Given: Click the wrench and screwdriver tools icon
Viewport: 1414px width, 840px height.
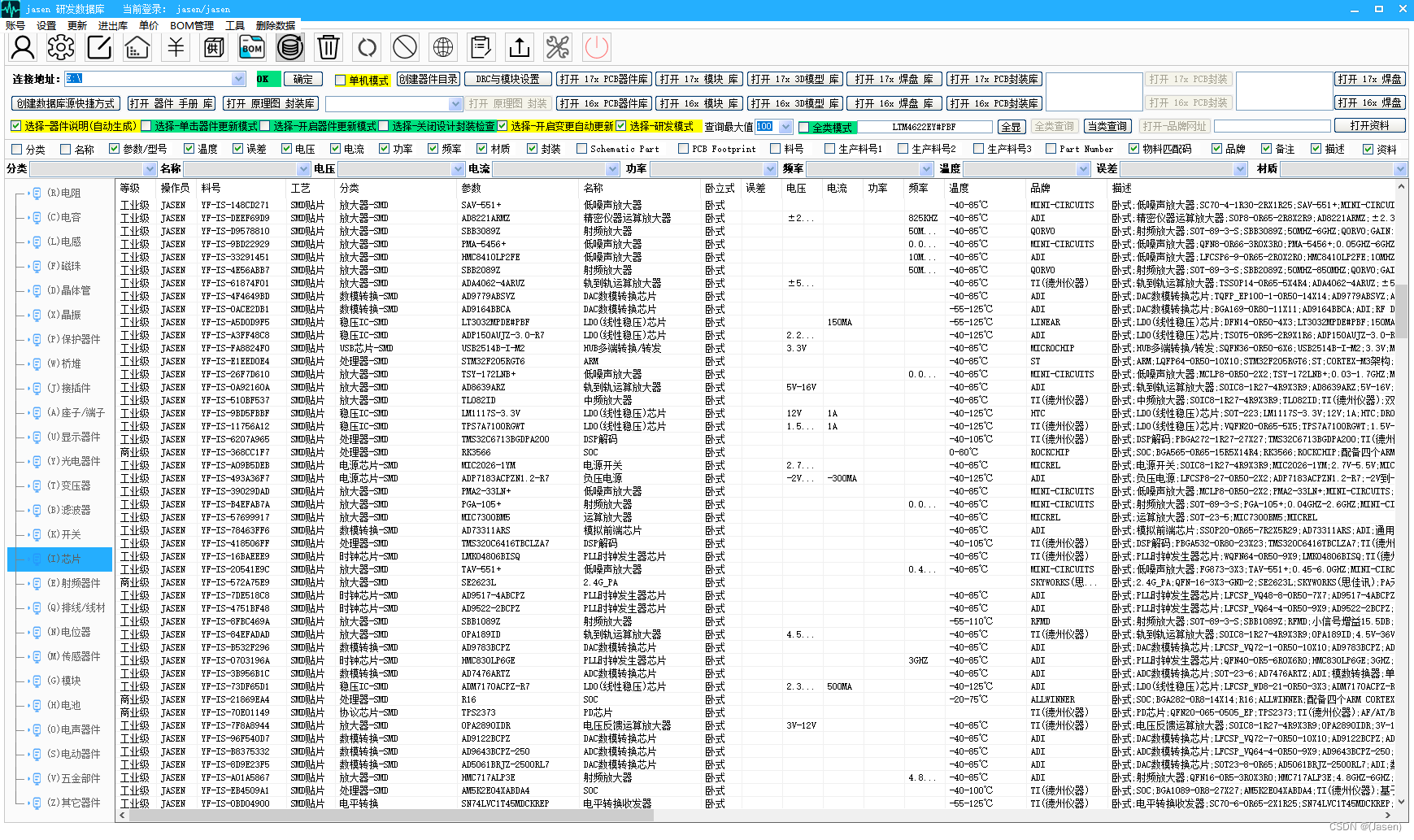Looking at the screenshot, I should 558,47.
